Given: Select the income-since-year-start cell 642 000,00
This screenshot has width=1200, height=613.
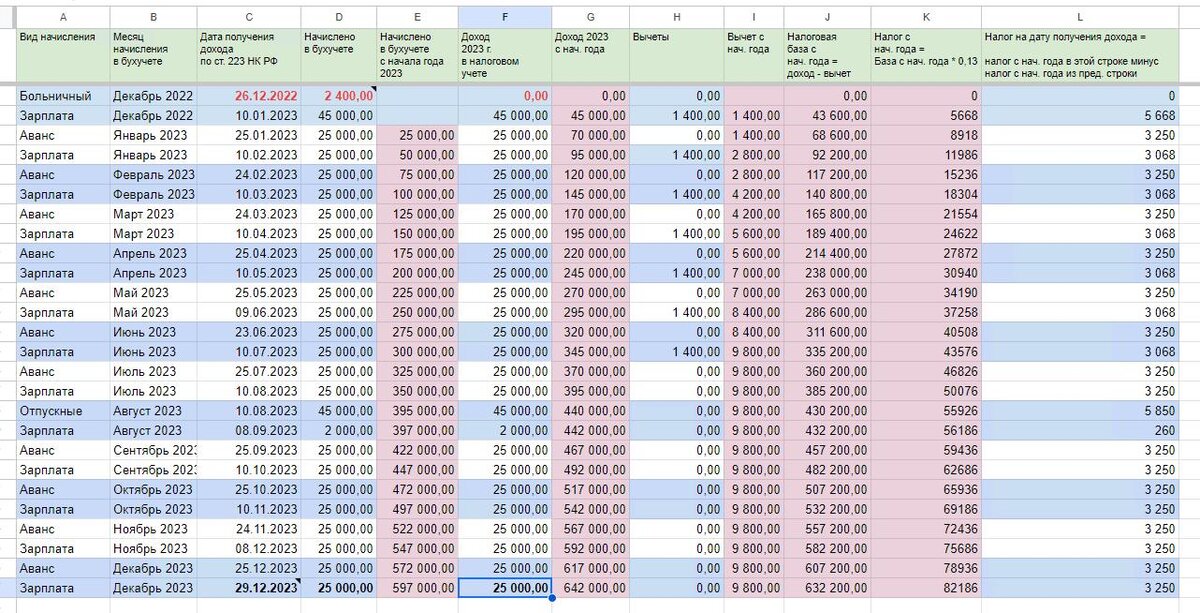Looking at the screenshot, I should tap(590, 588).
